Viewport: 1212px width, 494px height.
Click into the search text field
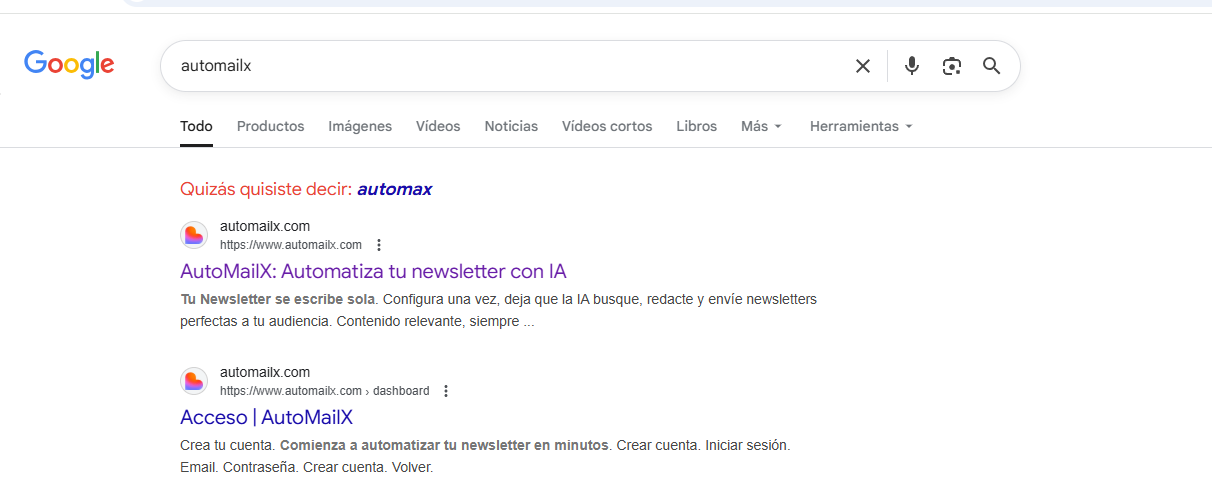coord(500,66)
